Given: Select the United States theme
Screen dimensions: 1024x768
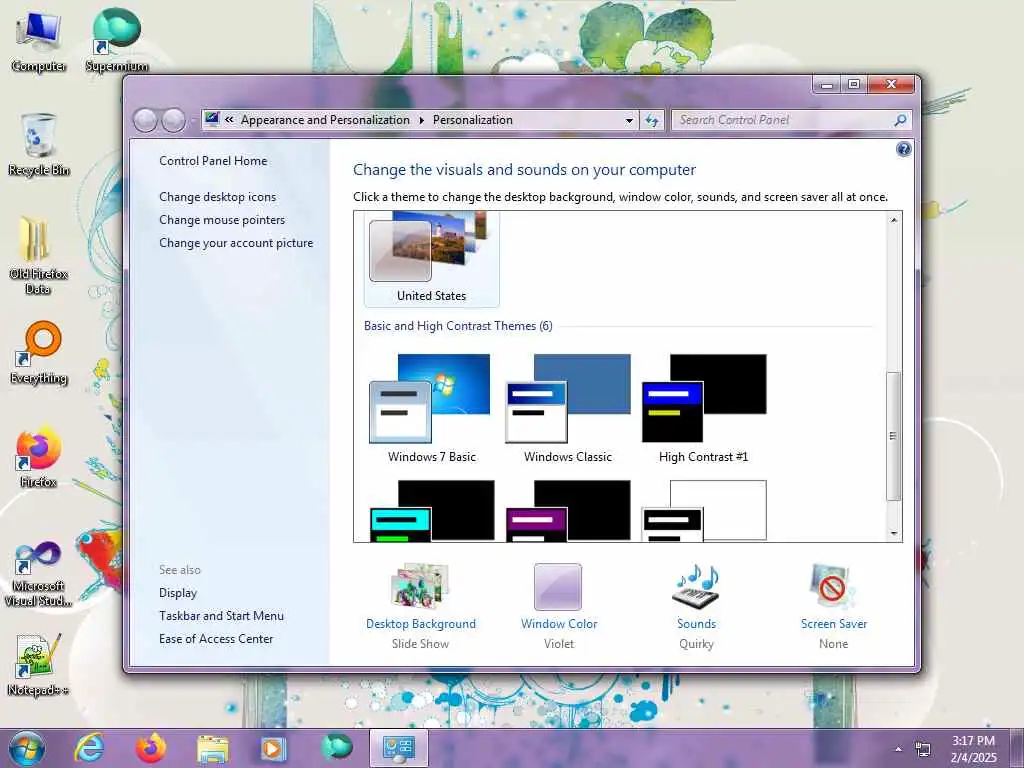Looking at the screenshot, I should click(432, 259).
